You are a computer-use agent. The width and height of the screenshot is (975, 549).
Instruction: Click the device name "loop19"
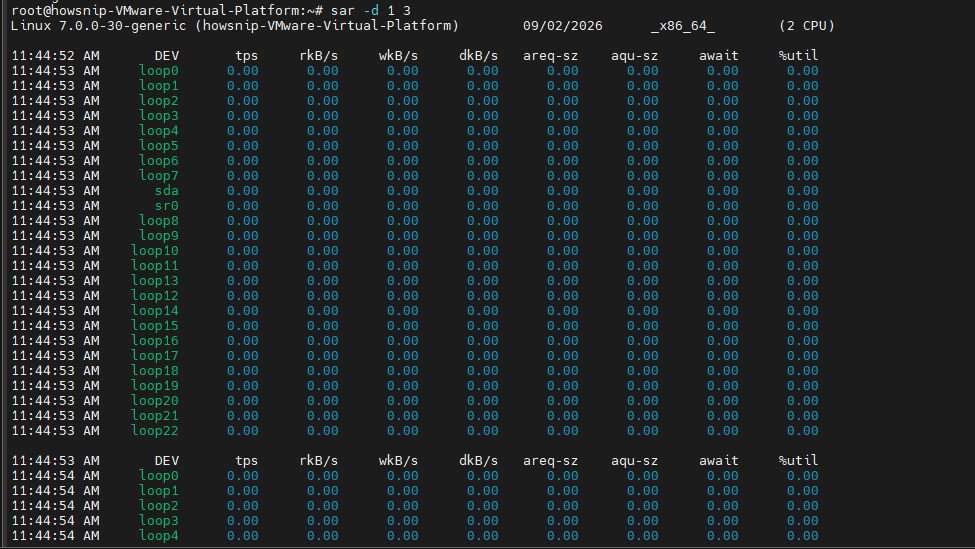pyautogui.click(x=155, y=385)
